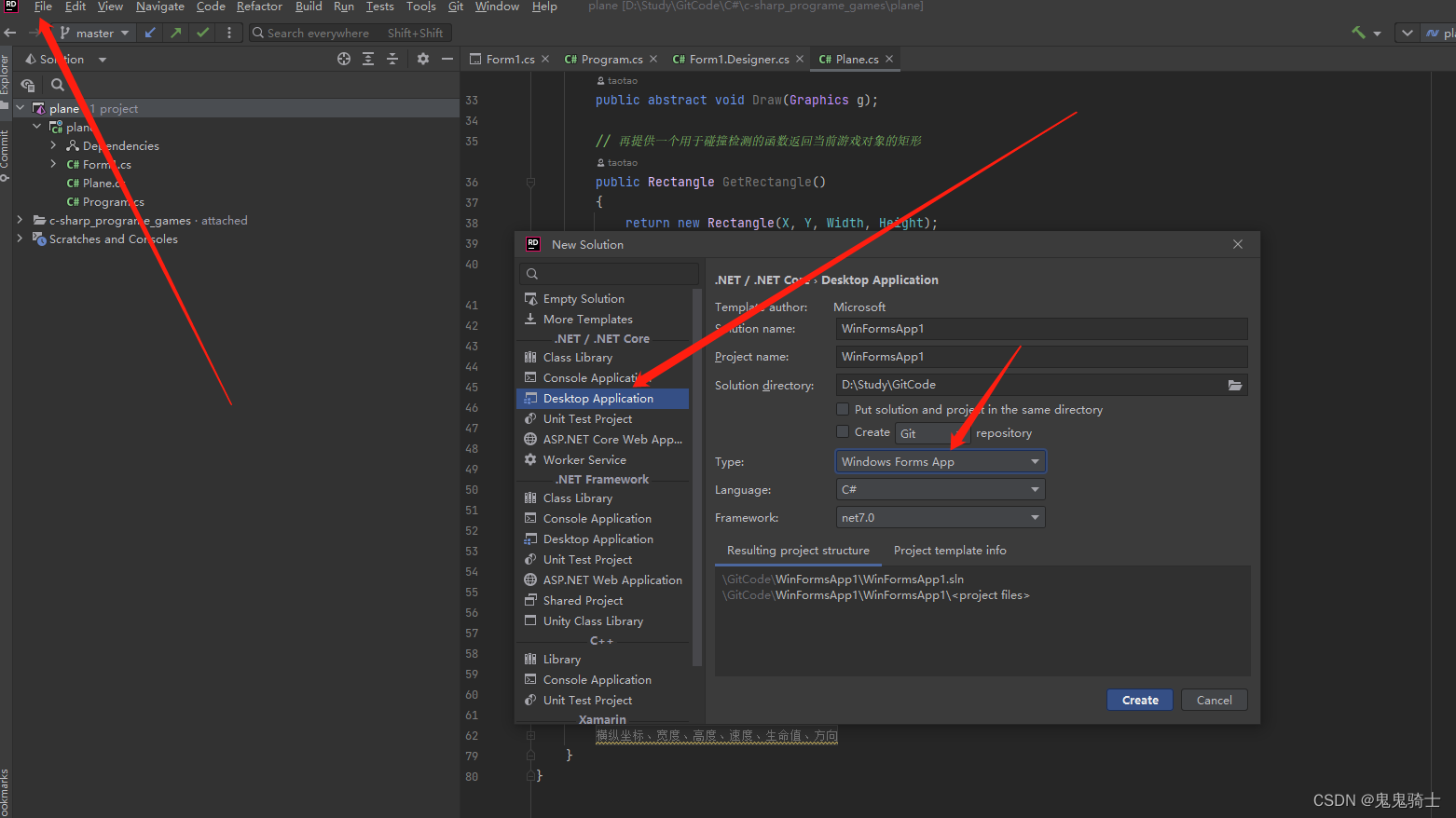1456x818 pixels.
Task: Select .NET Core Console Application template
Action: (603, 377)
